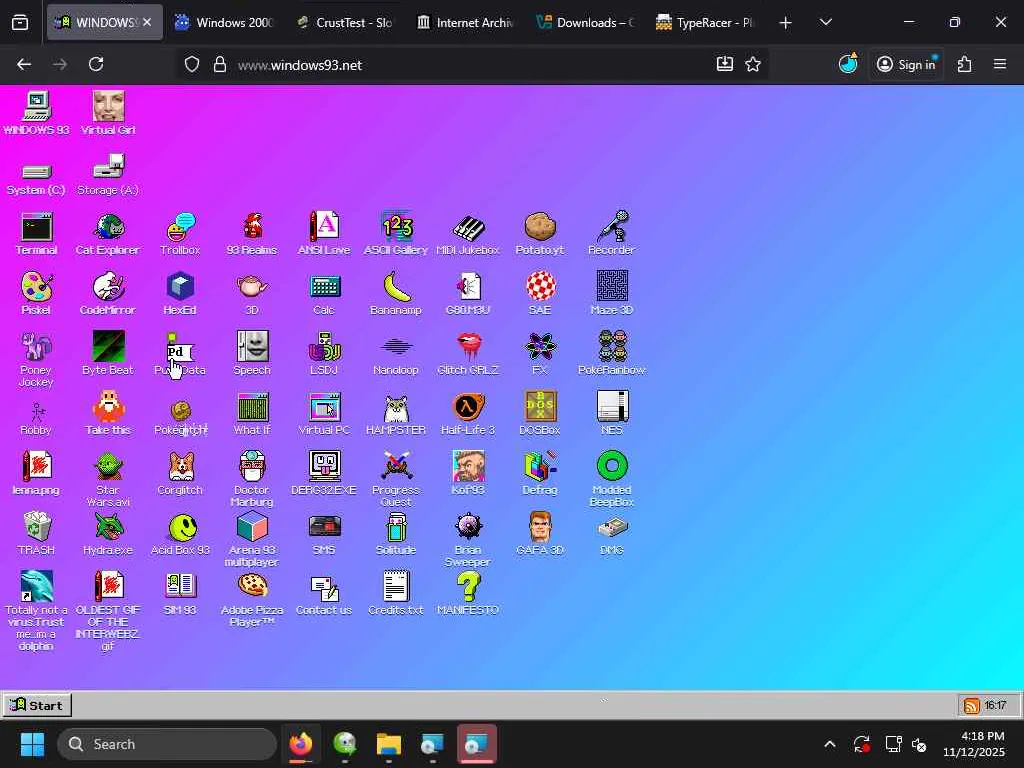Open SIM 93 icon
The image size is (1024, 768).
[180, 594]
